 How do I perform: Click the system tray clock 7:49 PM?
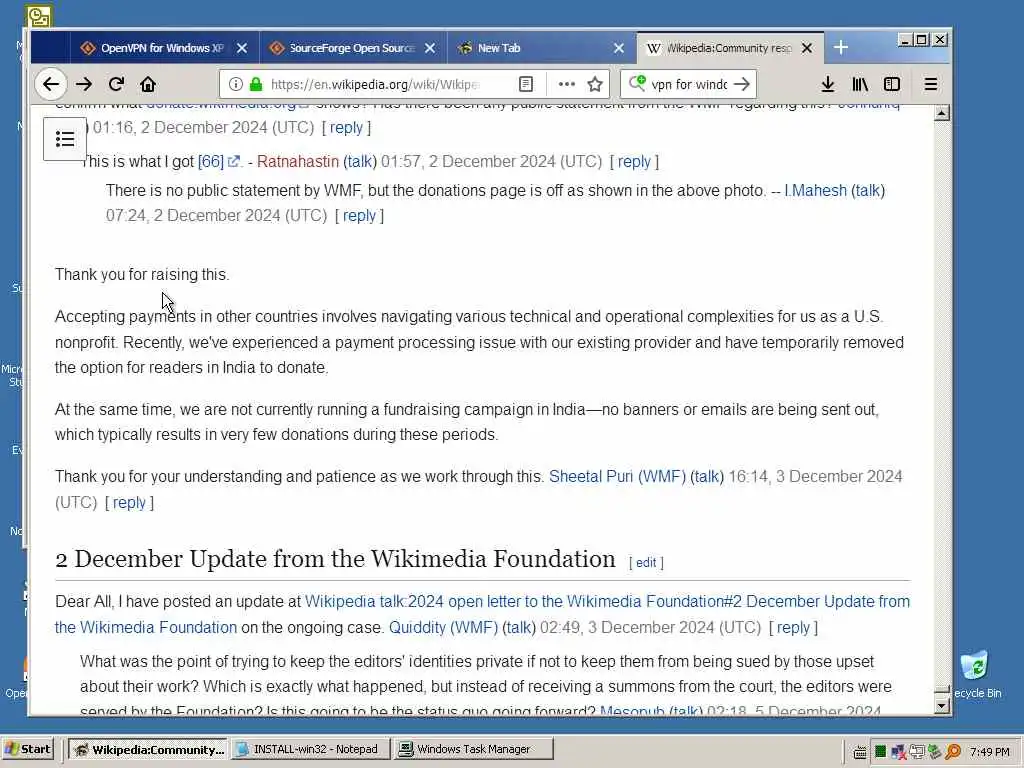[x=989, y=752]
